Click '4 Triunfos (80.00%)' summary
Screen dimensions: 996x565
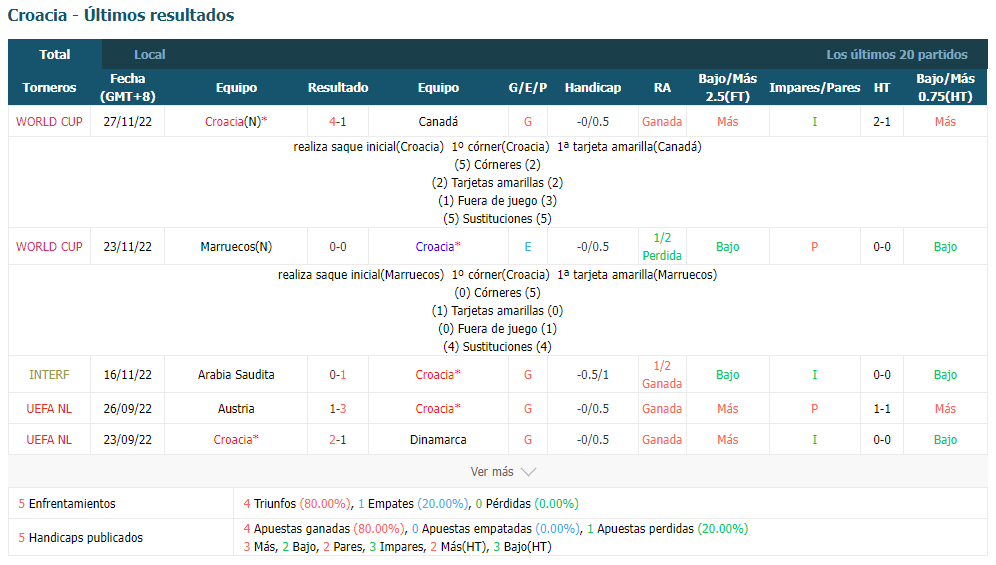click(x=297, y=504)
